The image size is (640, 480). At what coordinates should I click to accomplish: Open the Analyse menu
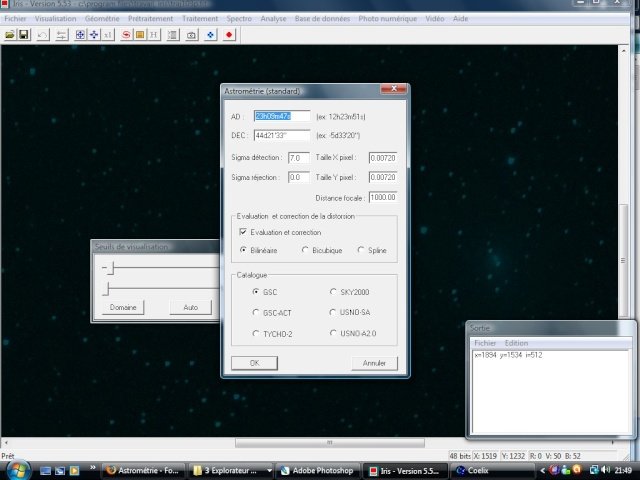[273, 19]
